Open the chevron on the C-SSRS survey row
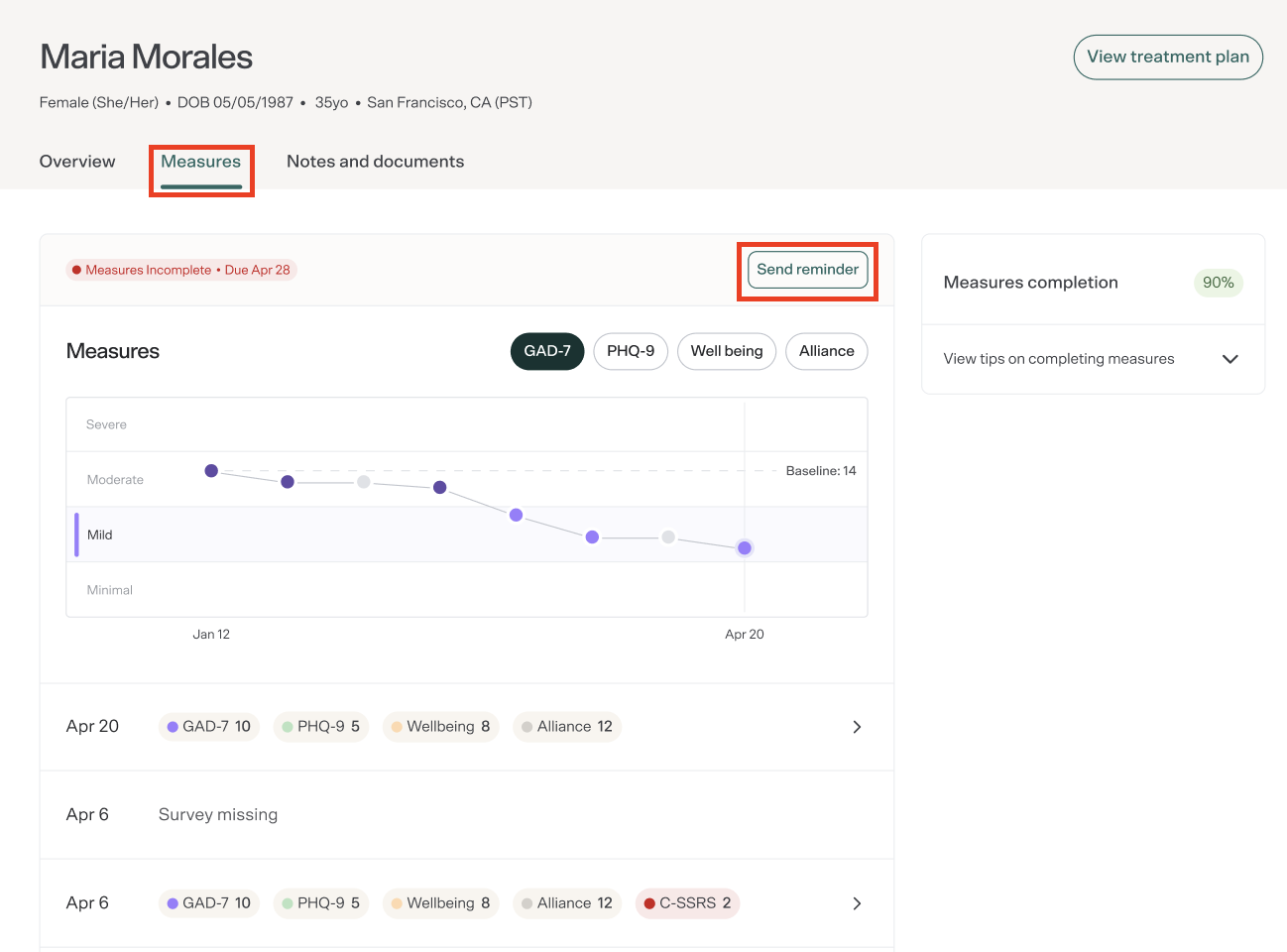 pos(857,903)
